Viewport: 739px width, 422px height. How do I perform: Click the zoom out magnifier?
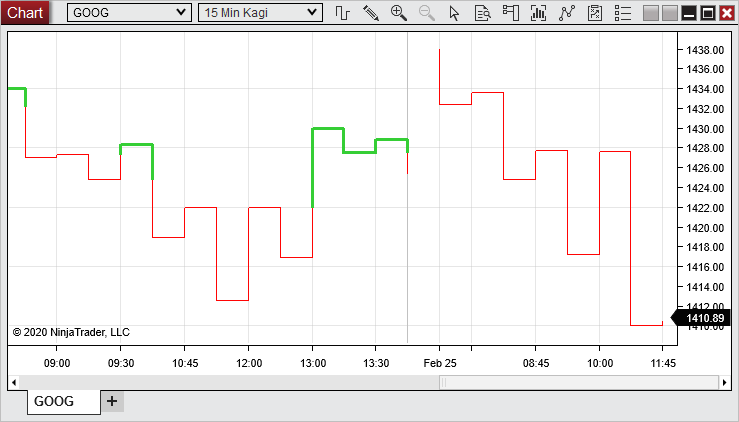(x=427, y=13)
